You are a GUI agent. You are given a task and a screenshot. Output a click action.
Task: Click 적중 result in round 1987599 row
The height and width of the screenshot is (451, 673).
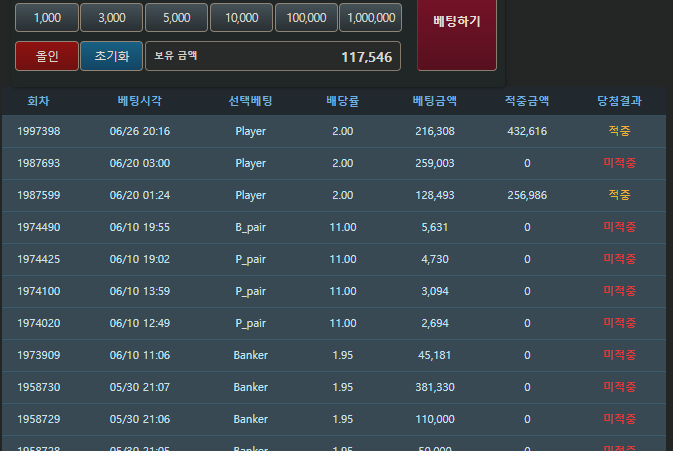point(619,195)
